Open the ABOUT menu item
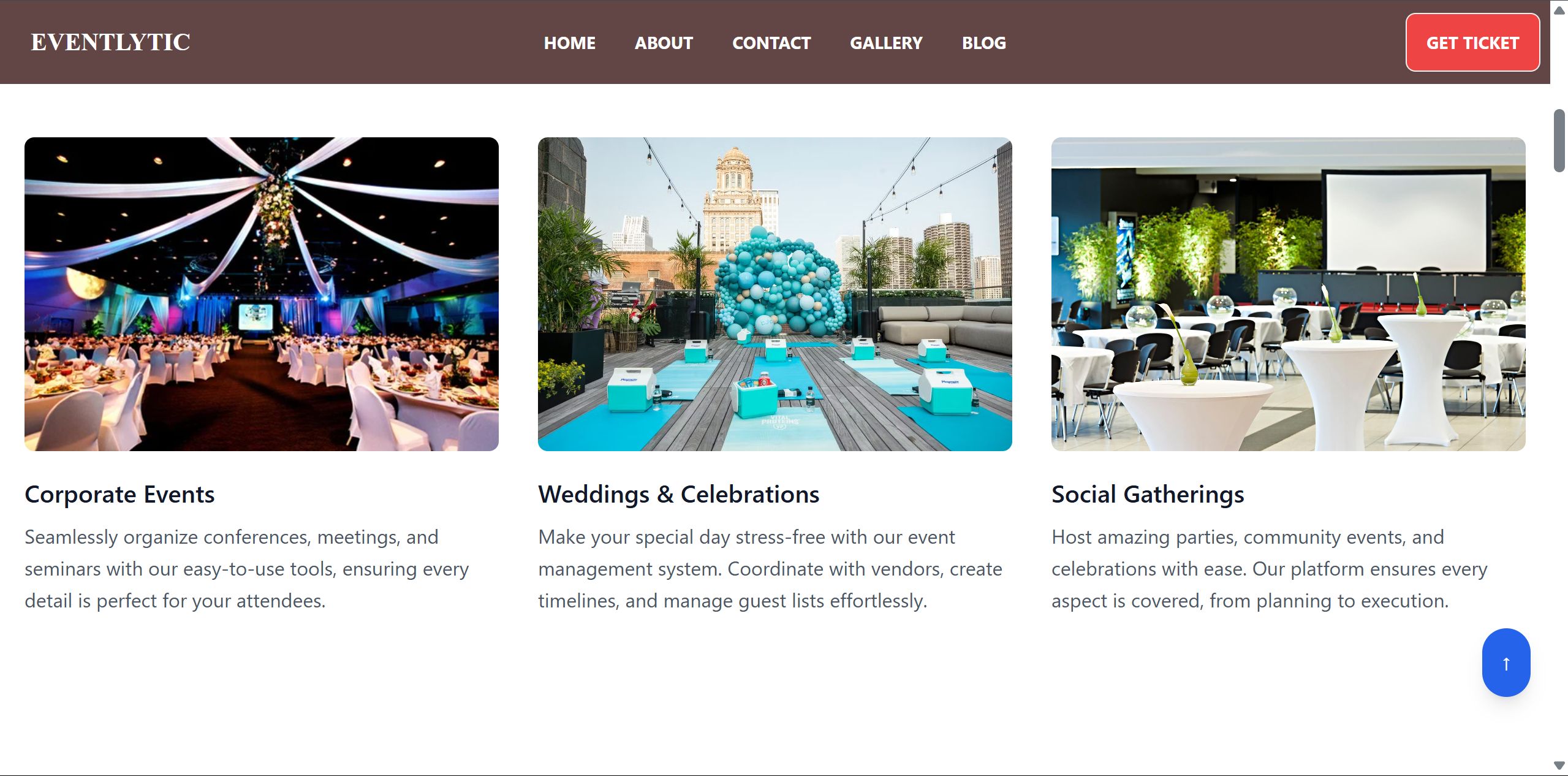This screenshot has width=1568, height=776. click(x=664, y=43)
